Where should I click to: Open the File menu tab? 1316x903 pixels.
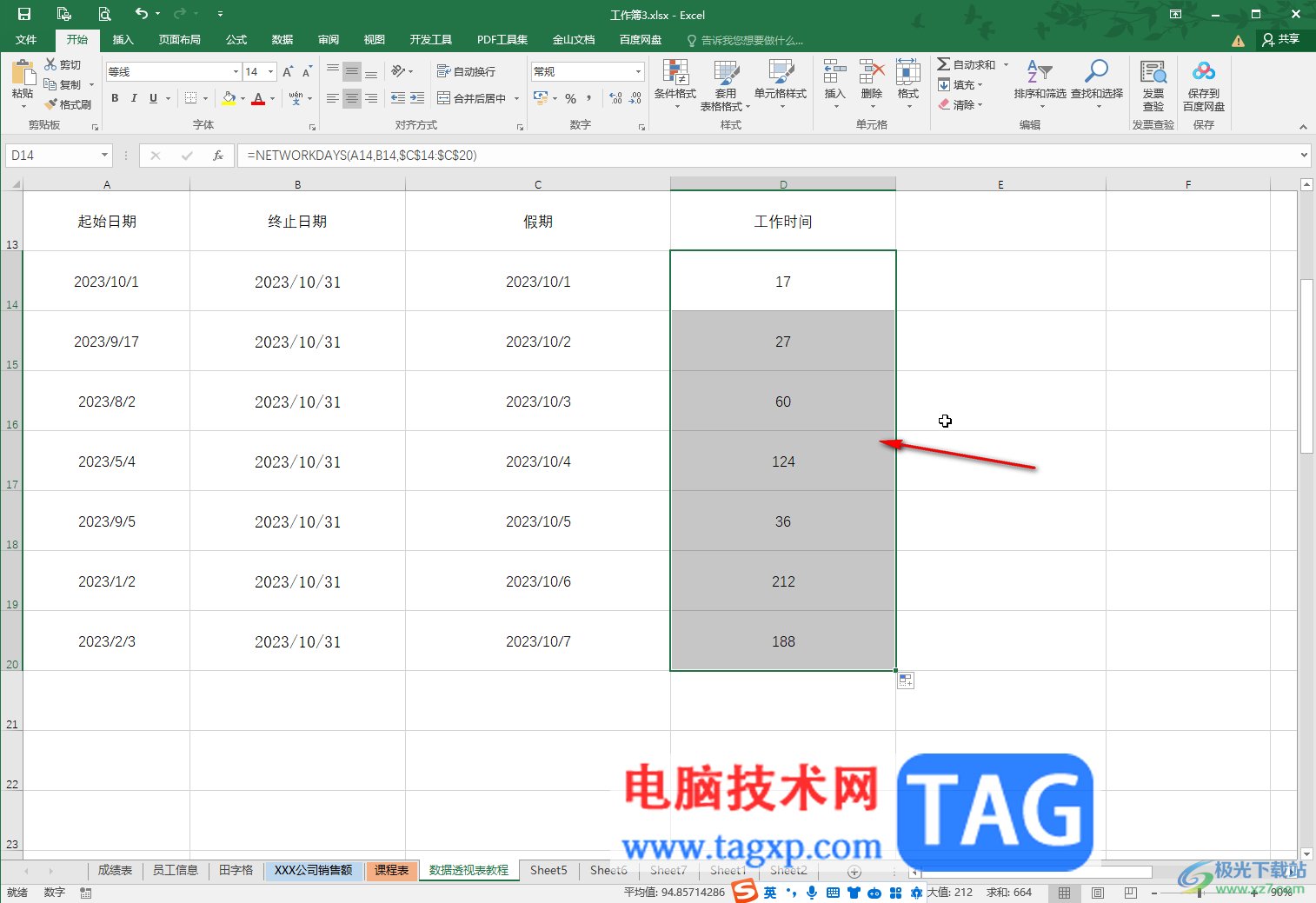[26, 39]
